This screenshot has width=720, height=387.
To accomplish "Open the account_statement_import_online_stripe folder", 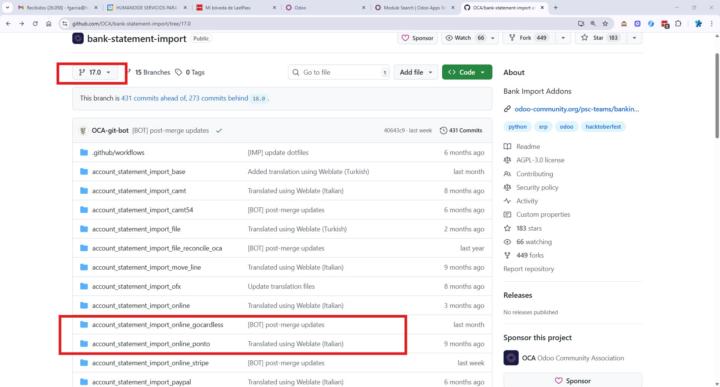I will (150, 363).
